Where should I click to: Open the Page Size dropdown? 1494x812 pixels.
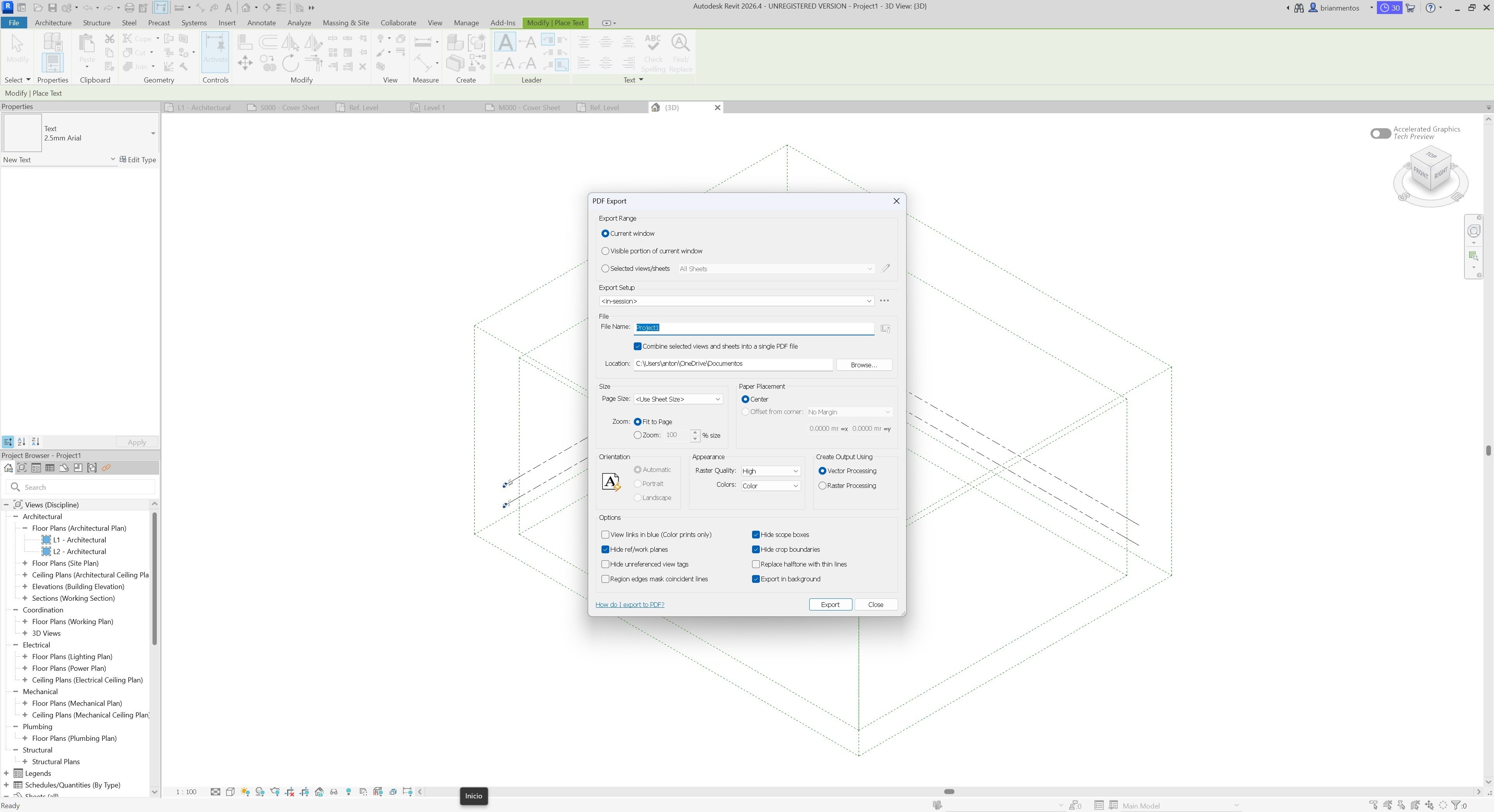point(677,399)
